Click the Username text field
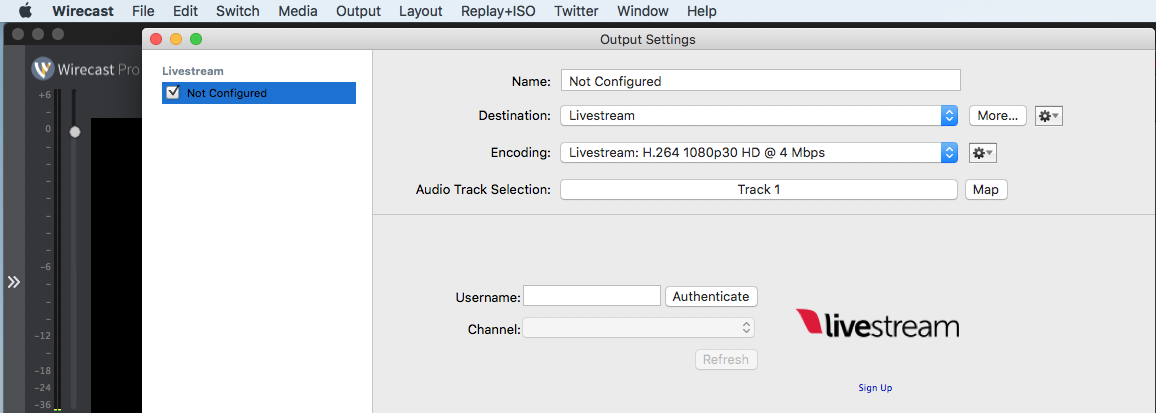1156x413 pixels. tap(592, 296)
